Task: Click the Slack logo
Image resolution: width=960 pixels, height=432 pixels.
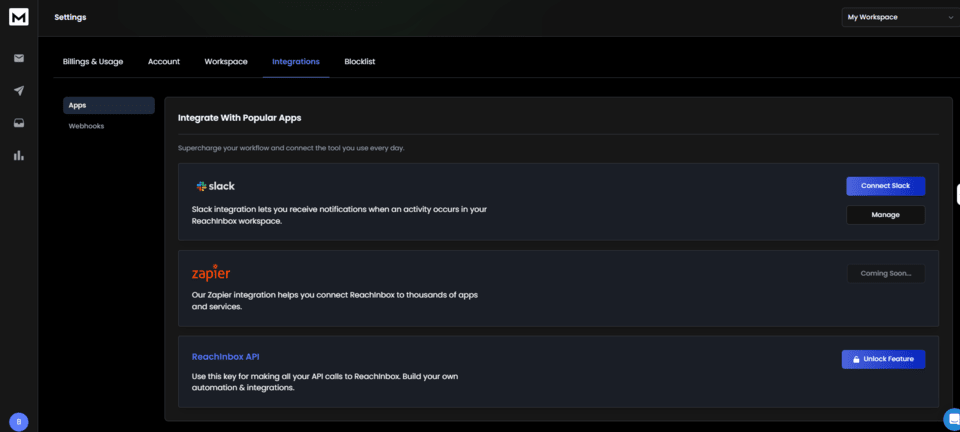Action: tap(216, 186)
